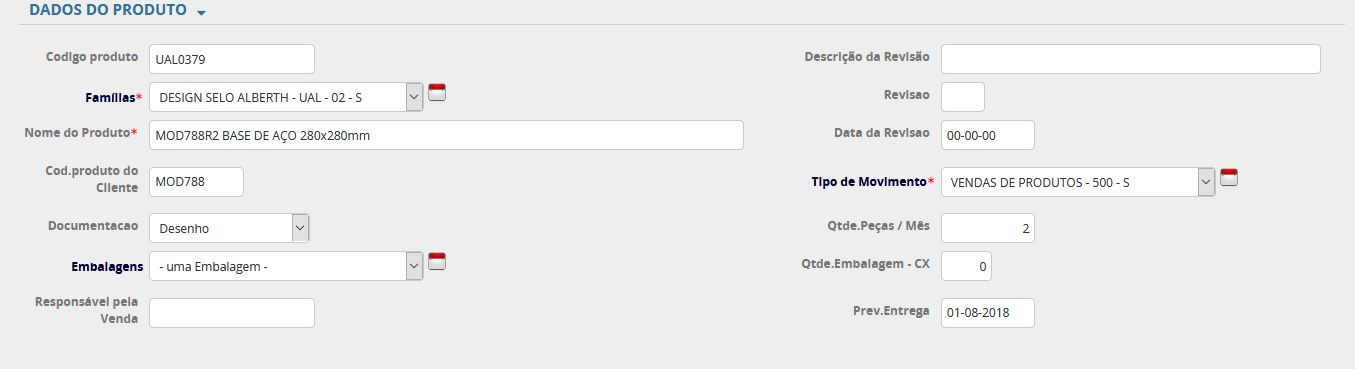Focus the Codigo produto field UAL0379
Viewport: 1355px width, 369px height.
click(x=232, y=59)
